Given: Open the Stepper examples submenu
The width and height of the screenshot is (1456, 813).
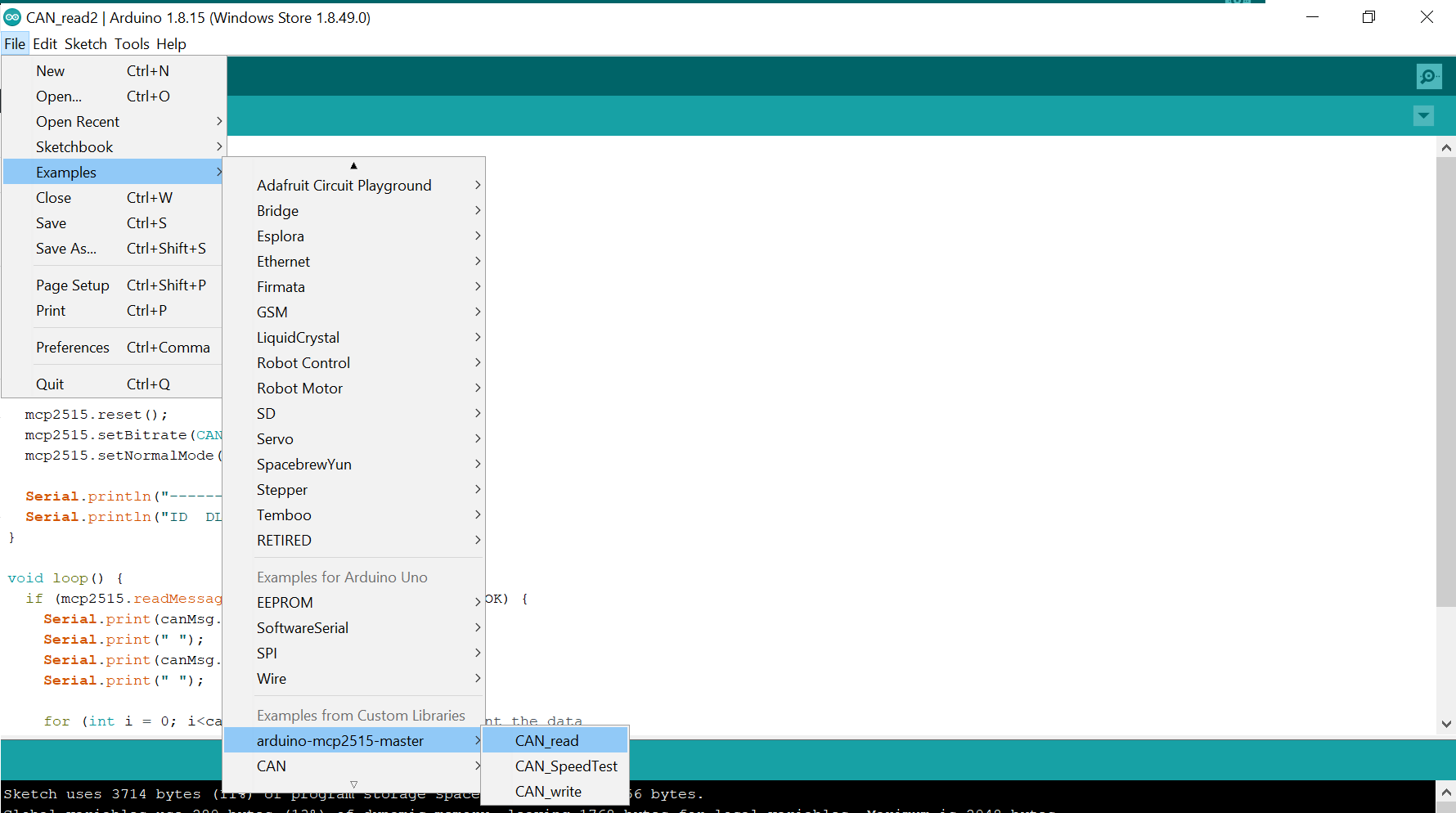Looking at the screenshot, I should 354,490.
